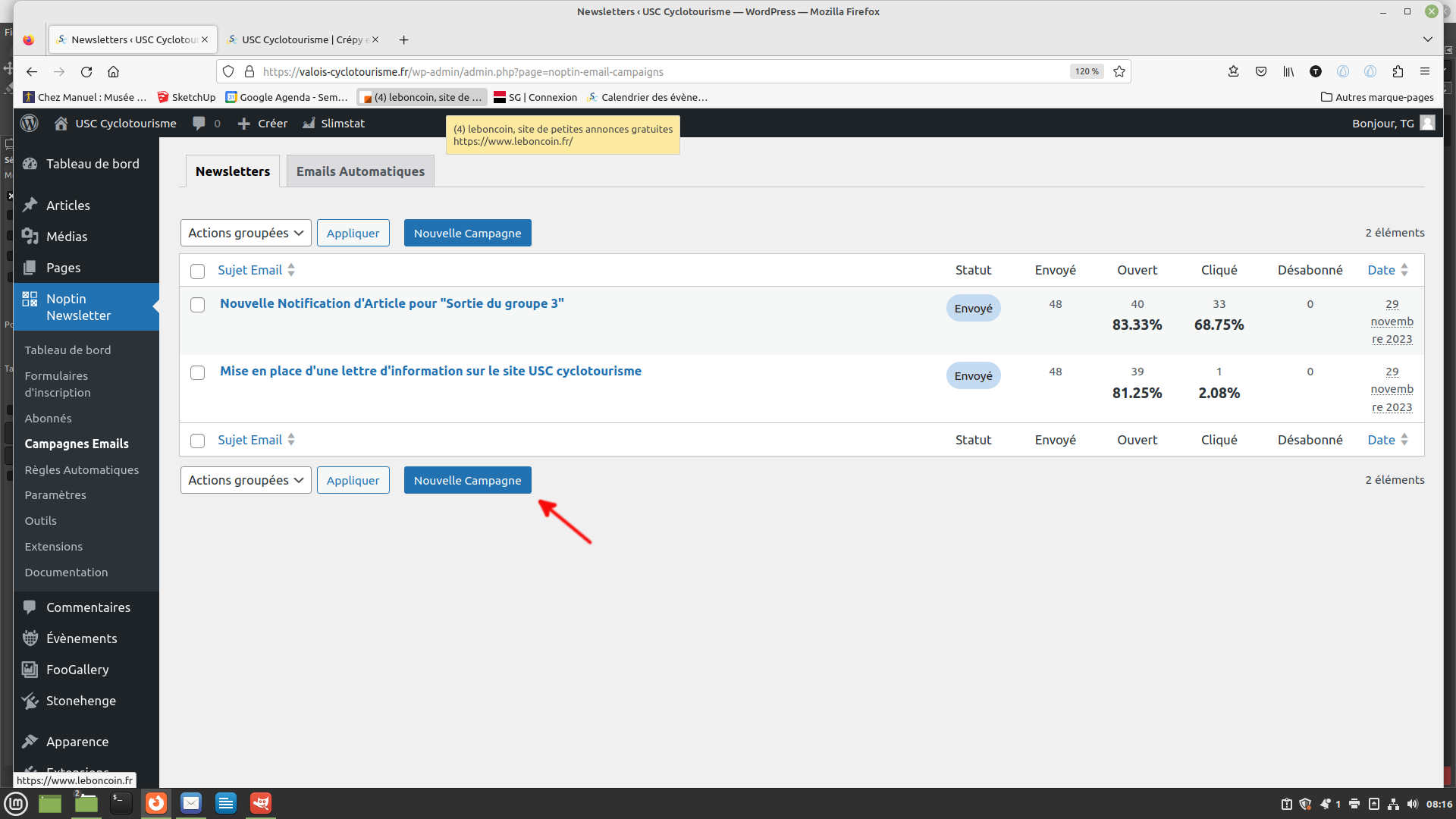The height and width of the screenshot is (819, 1456).
Task: Open Tableau de bord in the main sidebar
Action: click(x=86, y=164)
